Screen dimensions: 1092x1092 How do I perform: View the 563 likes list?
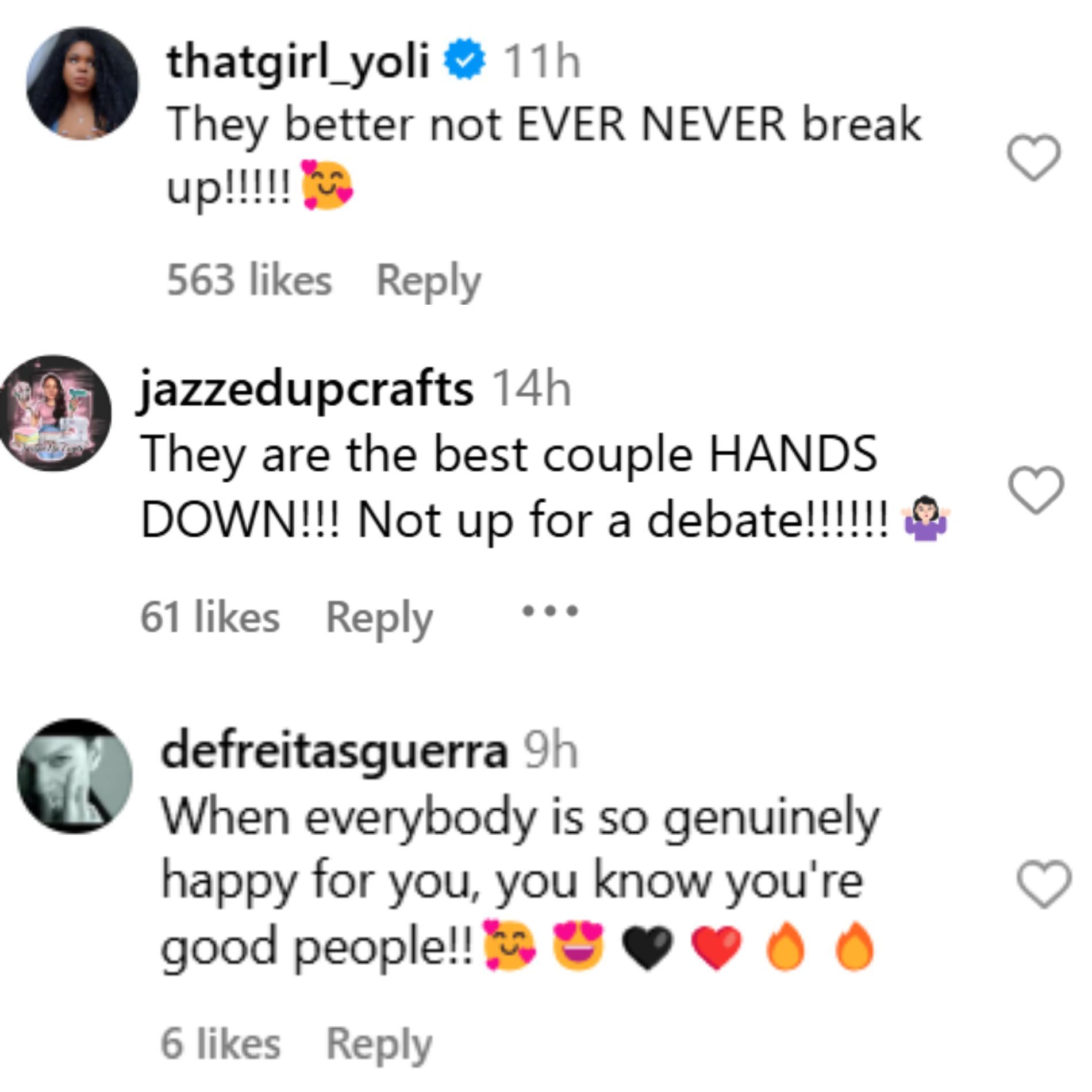pos(249,280)
